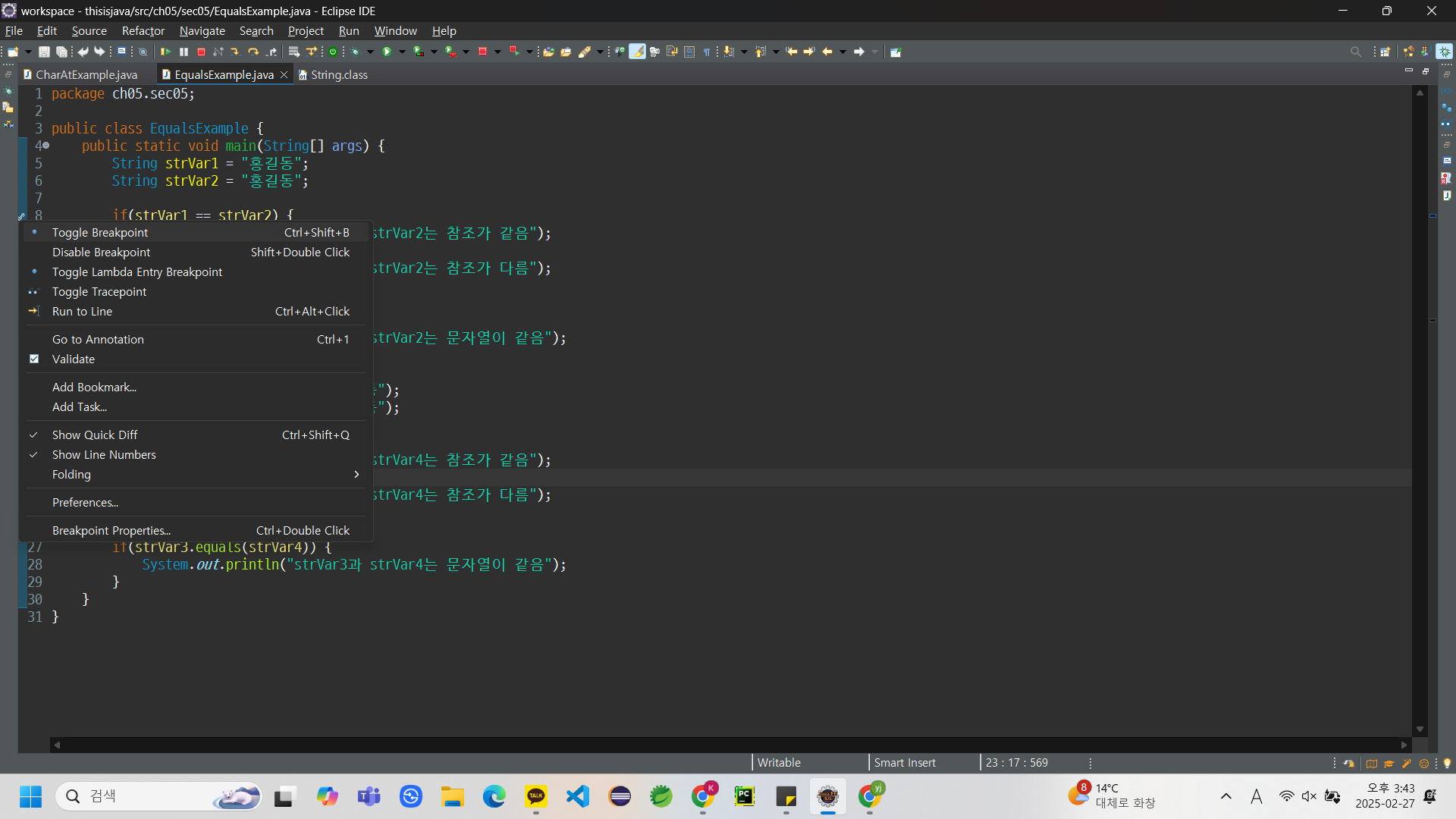Uncheck the Validate option
The width and height of the screenshot is (1456, 819).
click(74, 359)
